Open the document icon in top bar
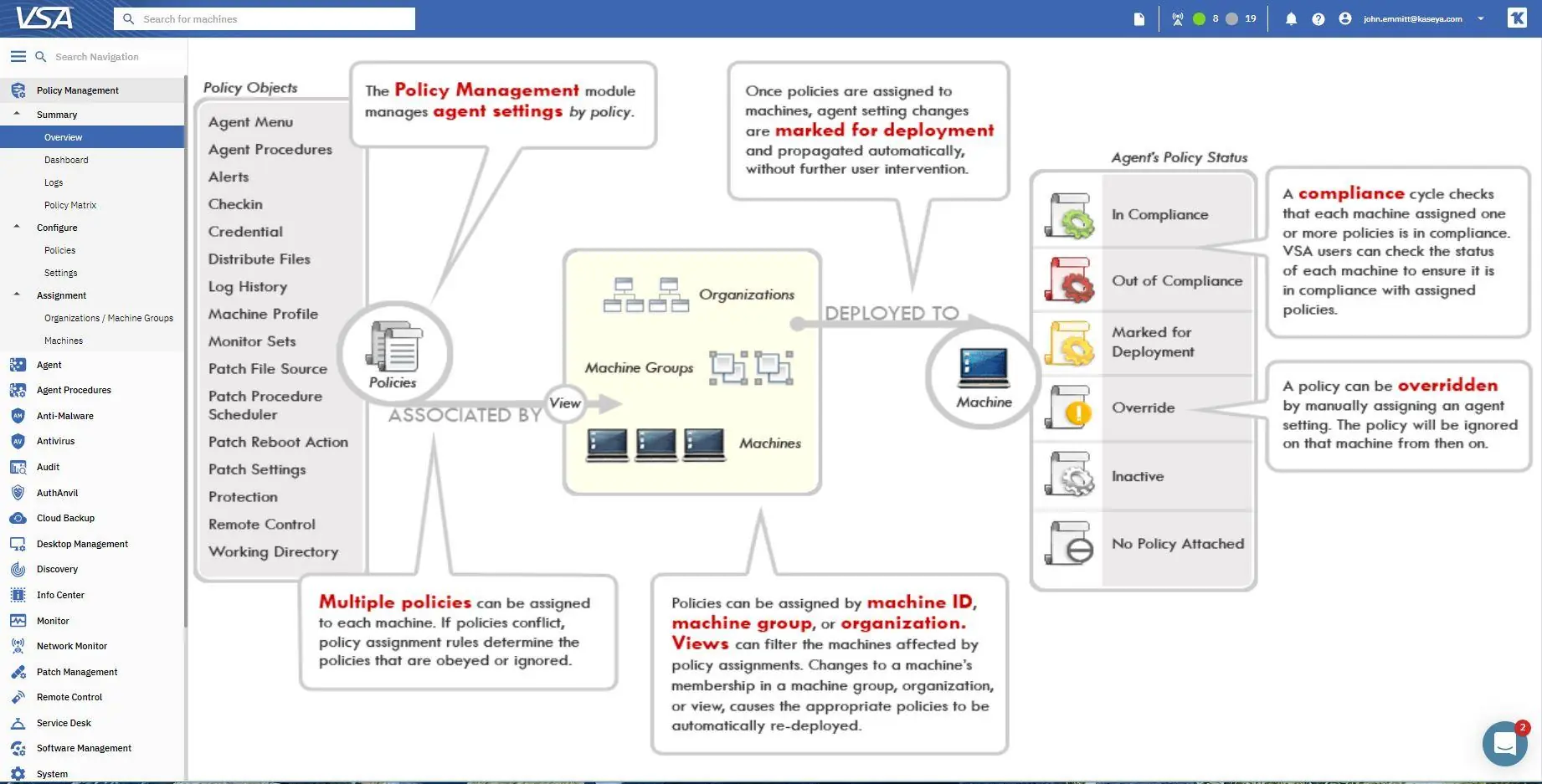 tap(1139, 18)
